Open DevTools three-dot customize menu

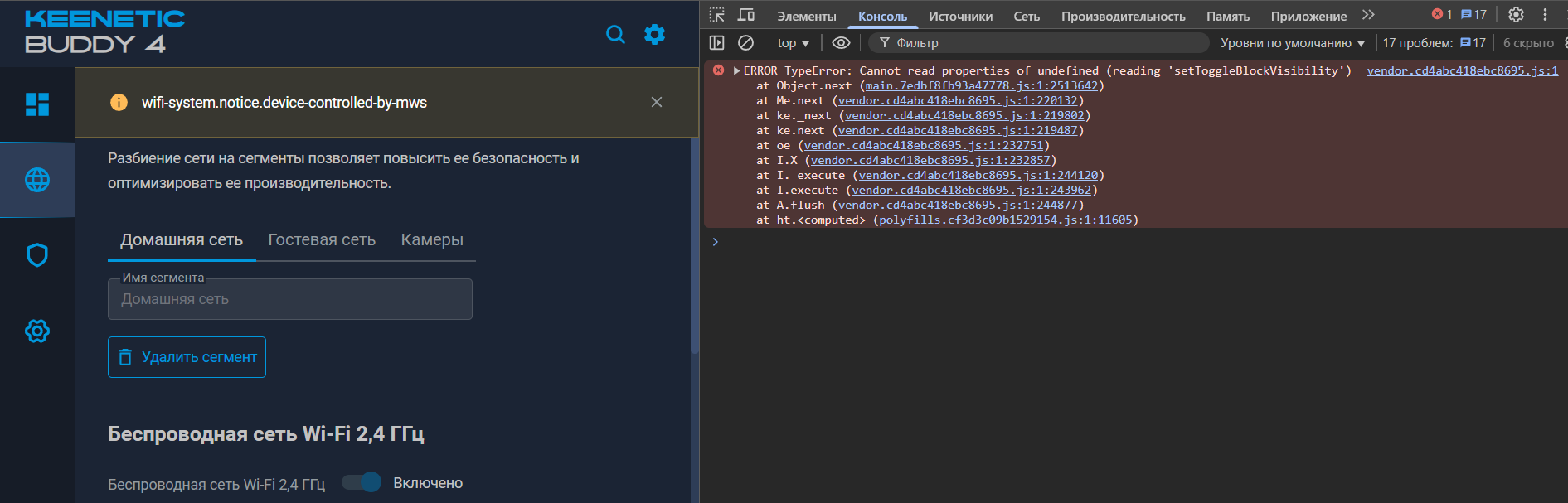coord(1545,15)
